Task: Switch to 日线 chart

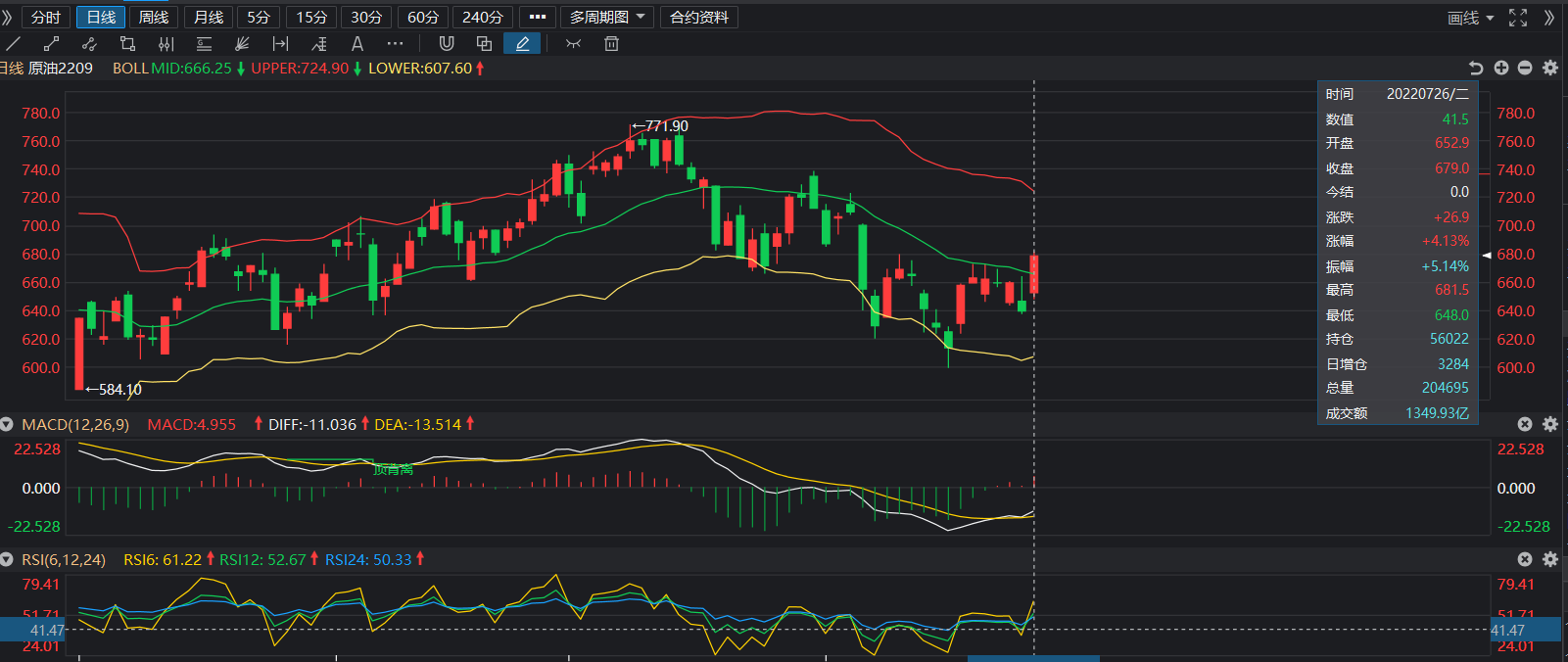Action: [101, 17]
